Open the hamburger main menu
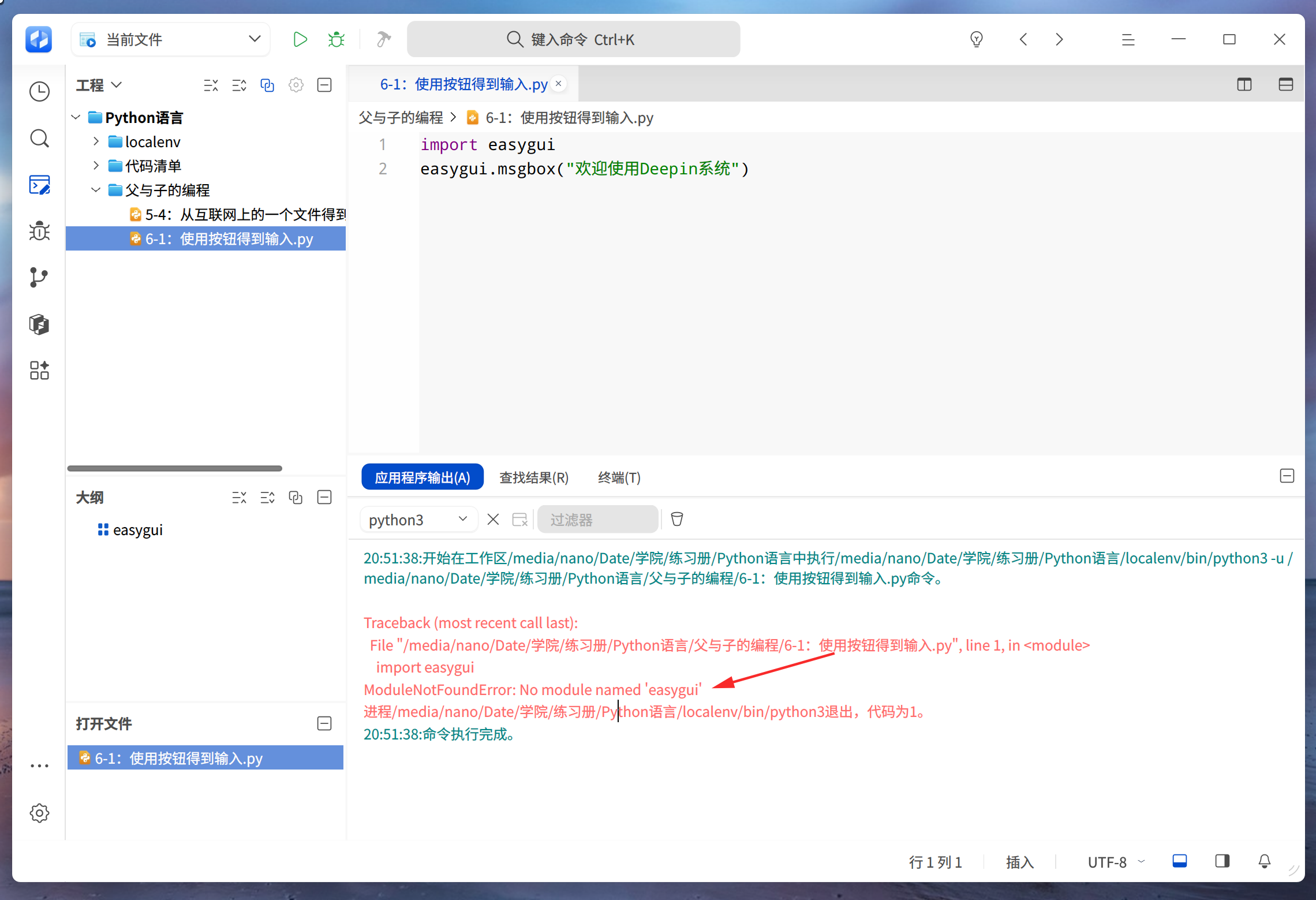 click(x=1128, y=39)
